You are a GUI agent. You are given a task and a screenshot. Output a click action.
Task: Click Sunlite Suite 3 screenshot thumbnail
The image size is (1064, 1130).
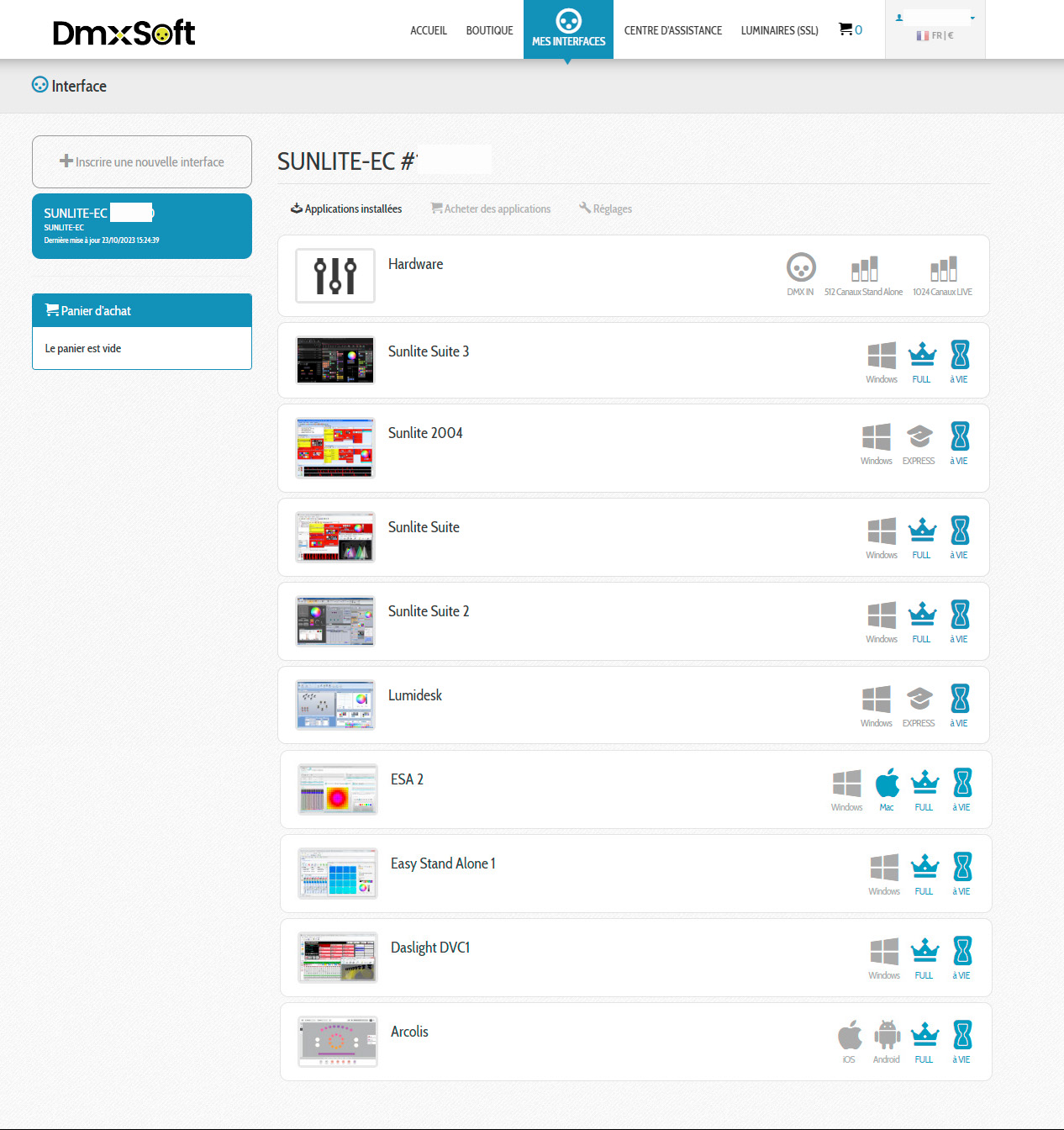pos(335,360)
